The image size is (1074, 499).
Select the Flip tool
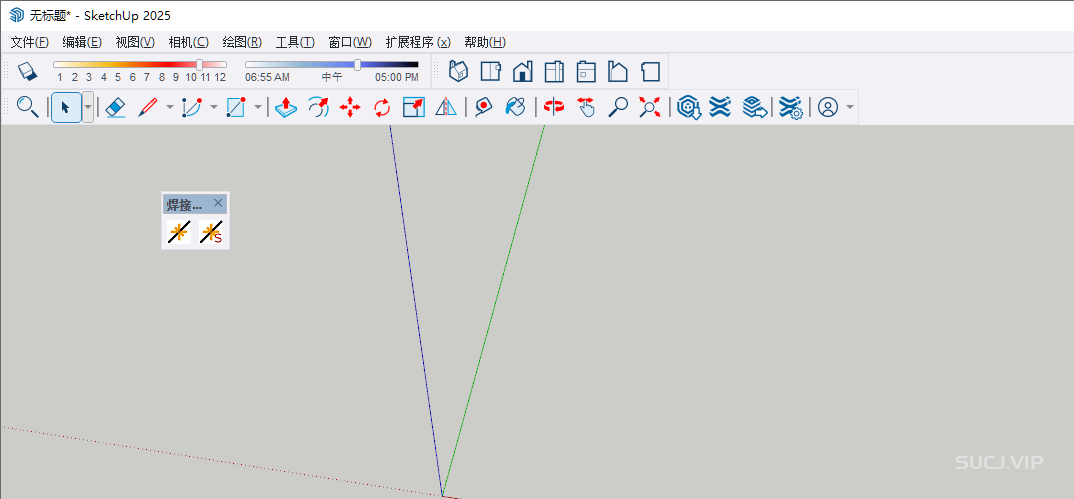point(446,107)
